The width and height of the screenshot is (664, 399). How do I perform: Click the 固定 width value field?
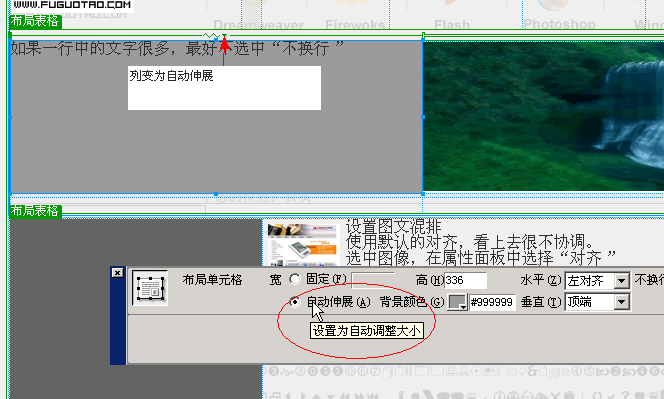(x=373, y=280)
